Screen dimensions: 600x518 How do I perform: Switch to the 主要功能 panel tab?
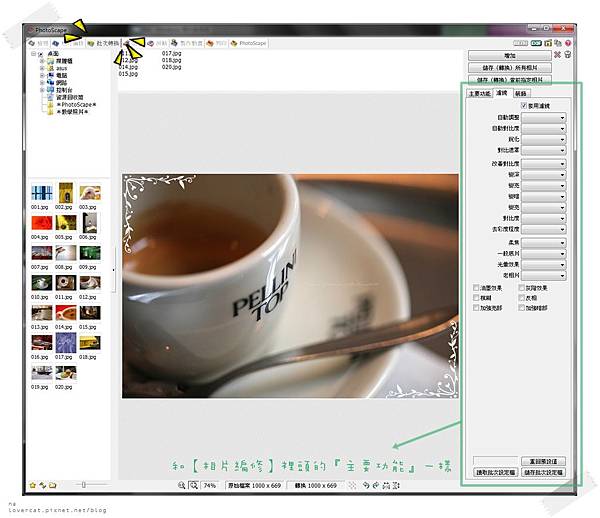479,93
